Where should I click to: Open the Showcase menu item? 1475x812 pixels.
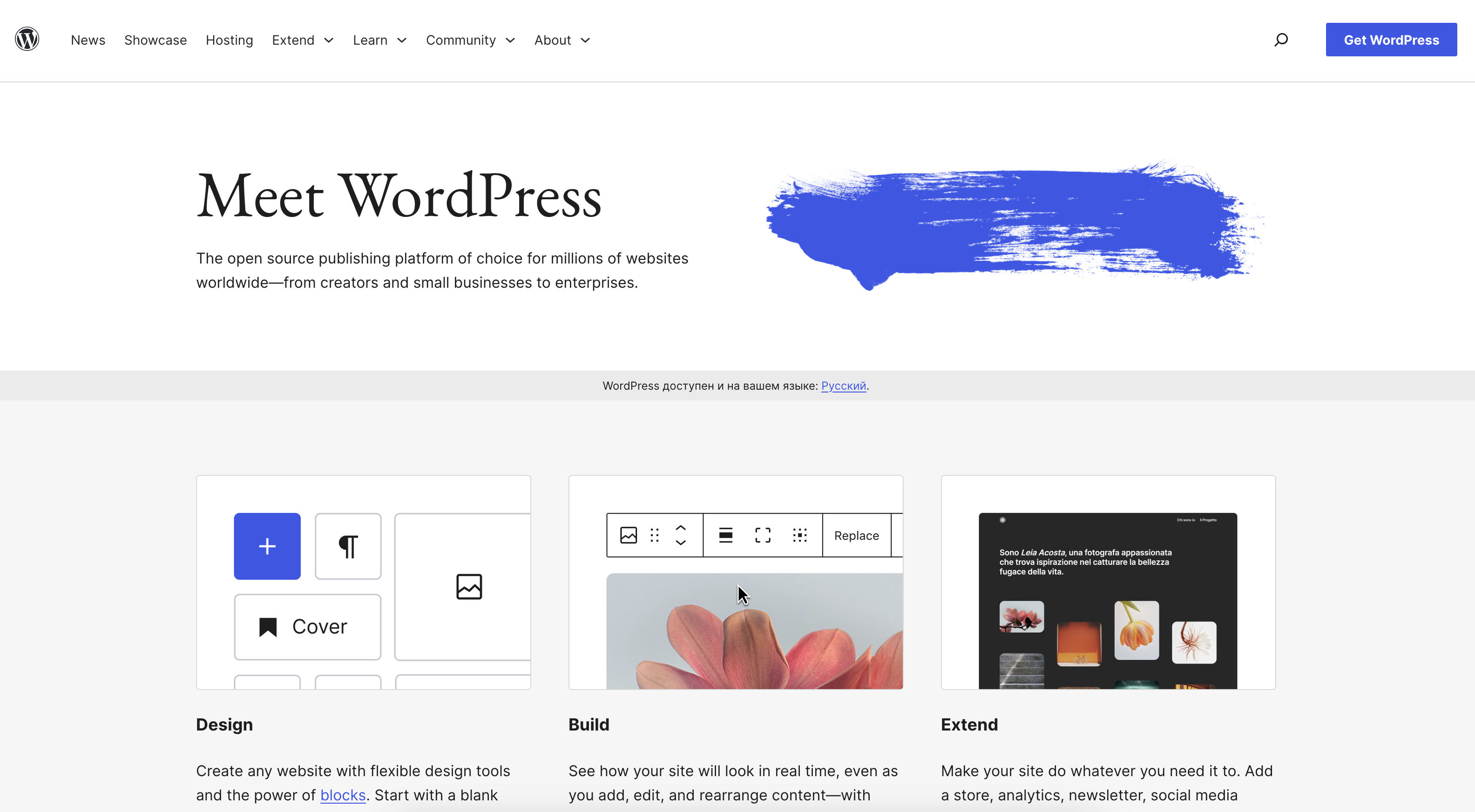(x=155, y=40)
